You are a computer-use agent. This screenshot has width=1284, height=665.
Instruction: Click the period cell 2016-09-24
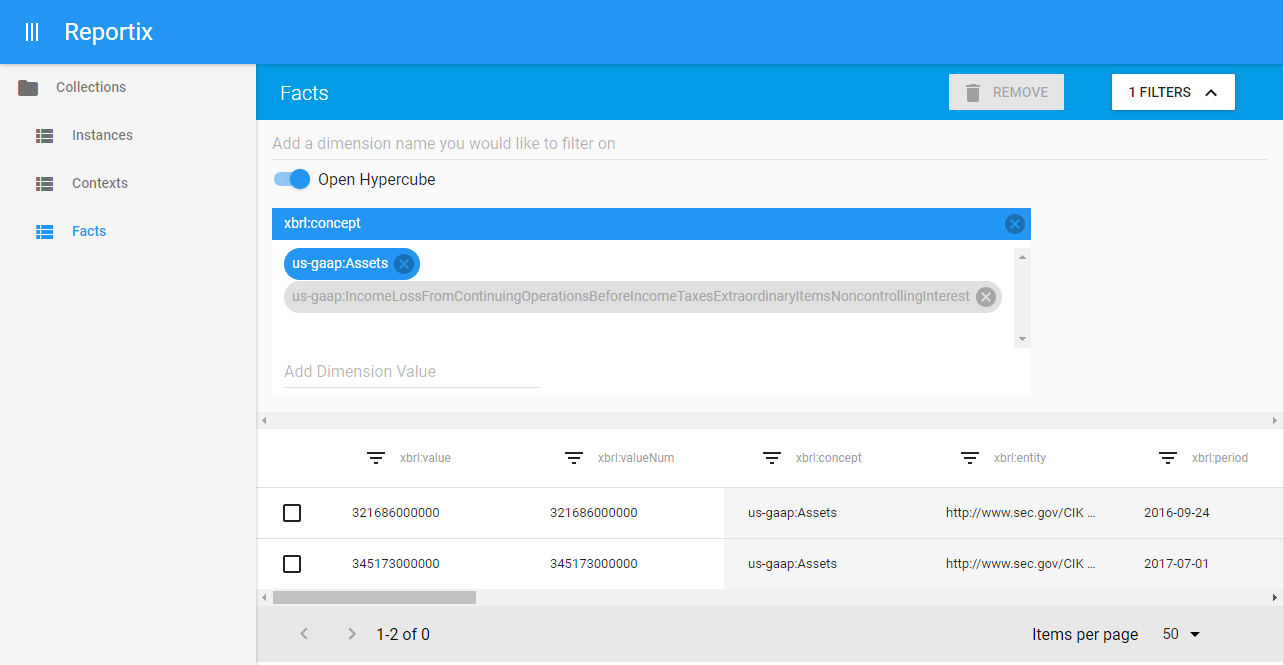click(x=1177, y=513)
